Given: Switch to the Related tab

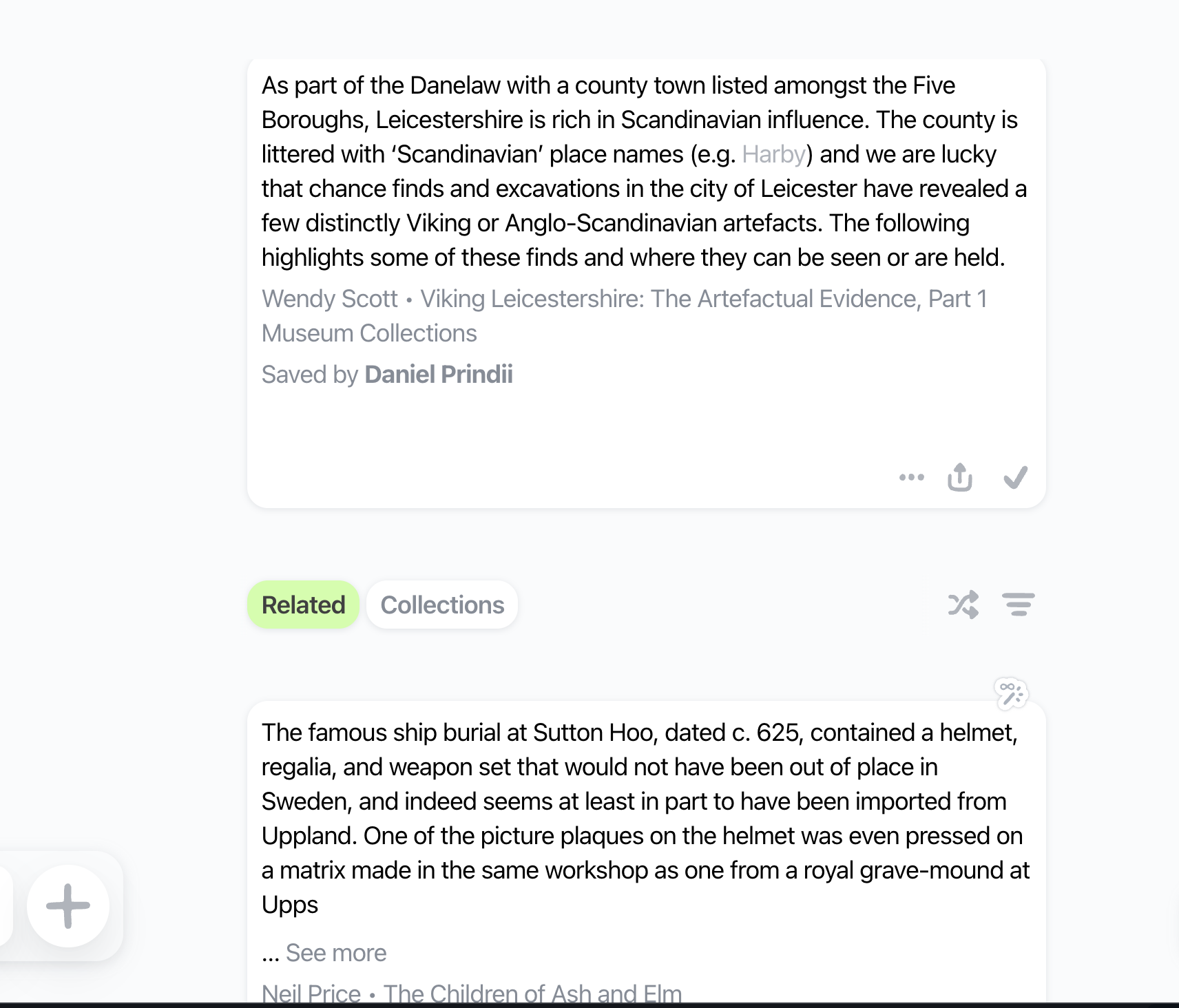Looking at the screenshot, I should click(303, 605).
